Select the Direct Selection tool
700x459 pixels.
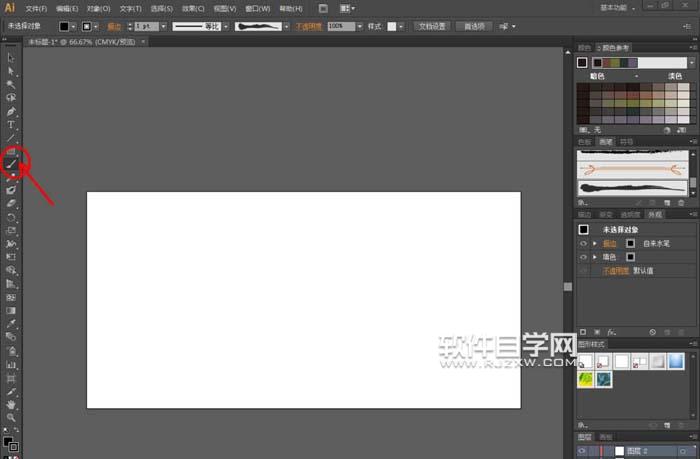(x=12, y=71)
